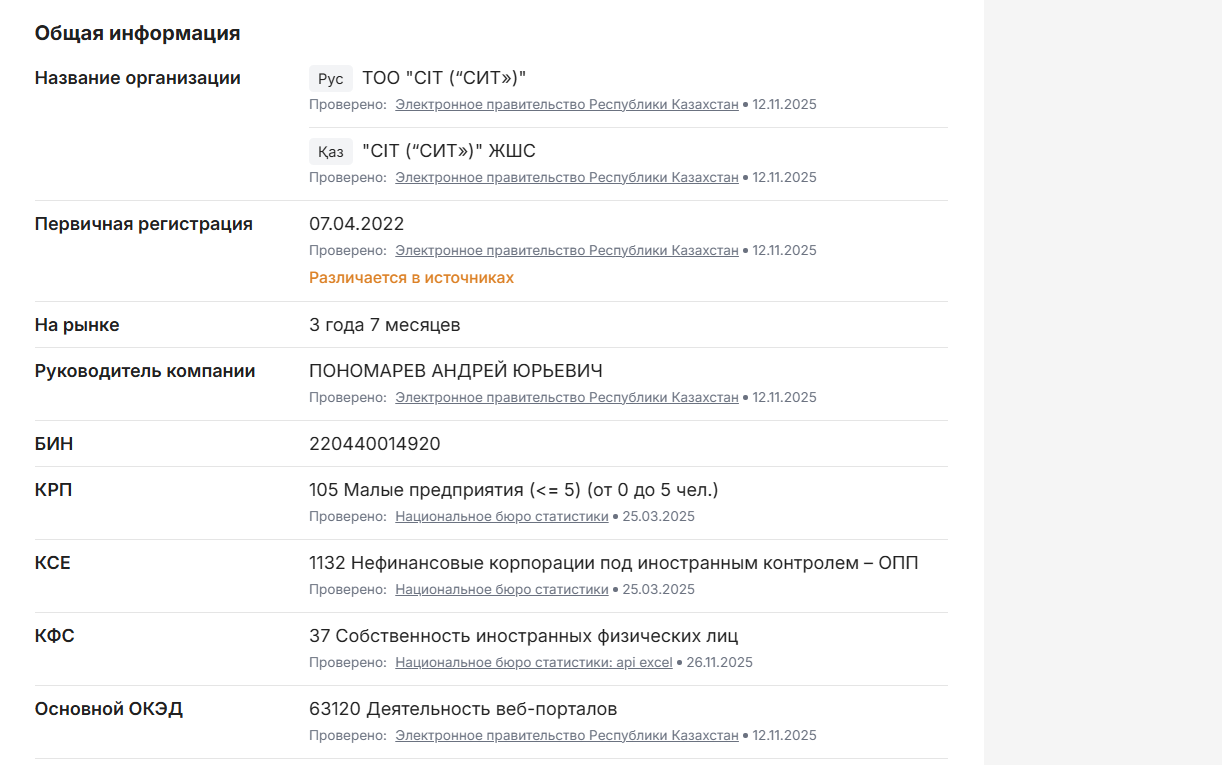1222x765 pixels.
Task: Open registration date verification source link
Action: pyautogui.click(x=566, y=250)
